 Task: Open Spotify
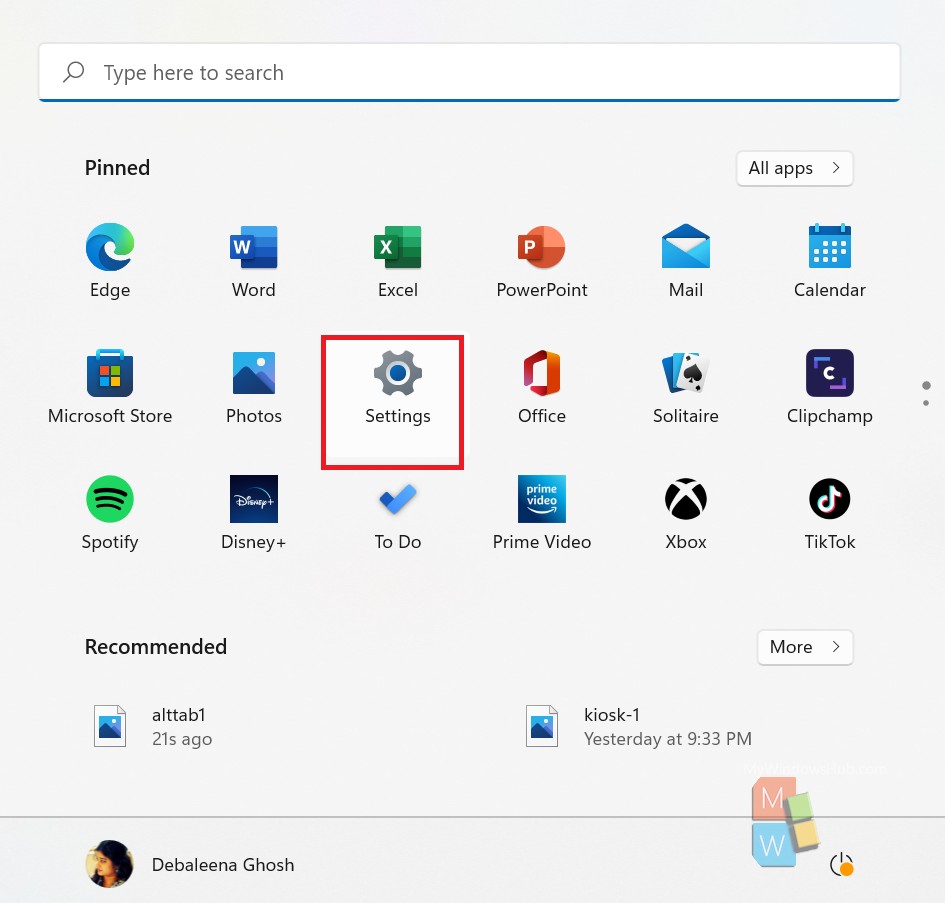(110, 513)
